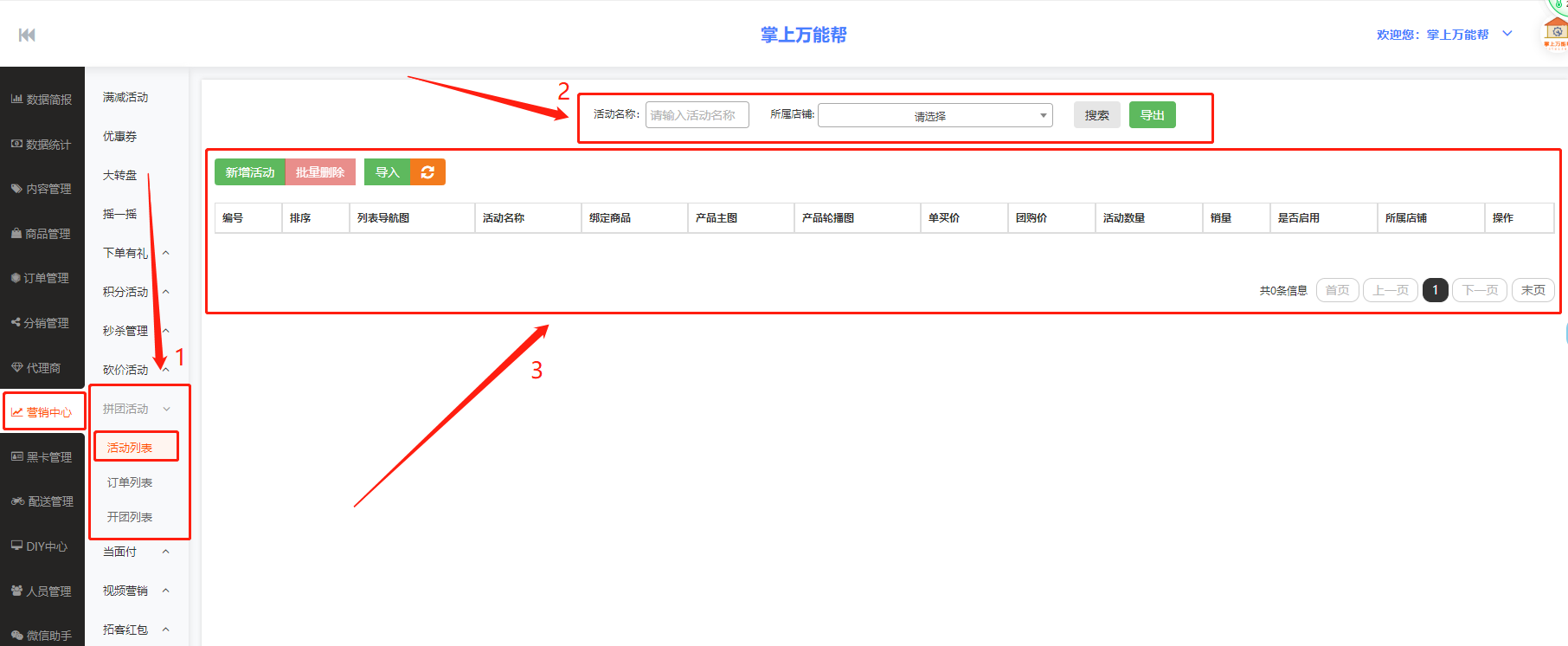Click the orange refresh icon button

[427, 172]
